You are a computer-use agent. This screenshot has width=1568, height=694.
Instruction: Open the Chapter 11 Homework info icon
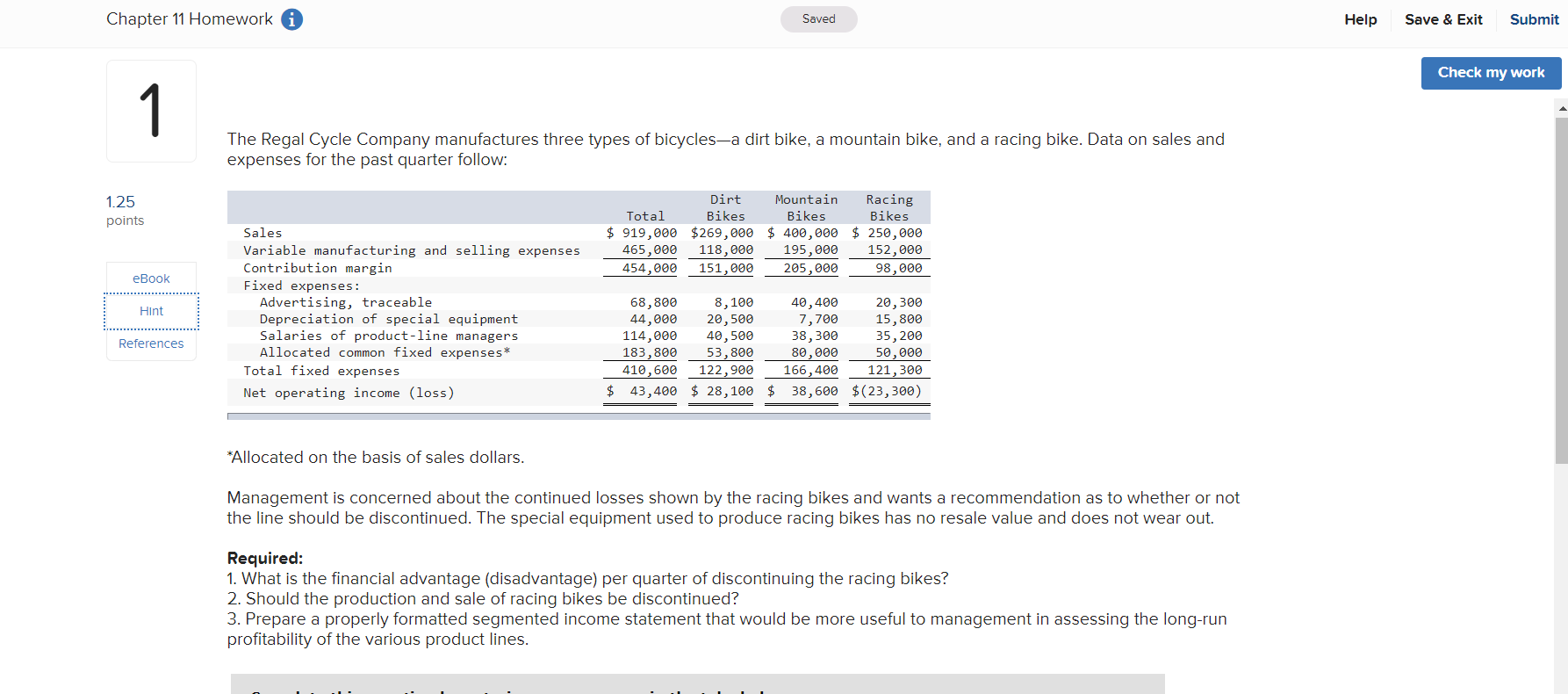[292, 19]
